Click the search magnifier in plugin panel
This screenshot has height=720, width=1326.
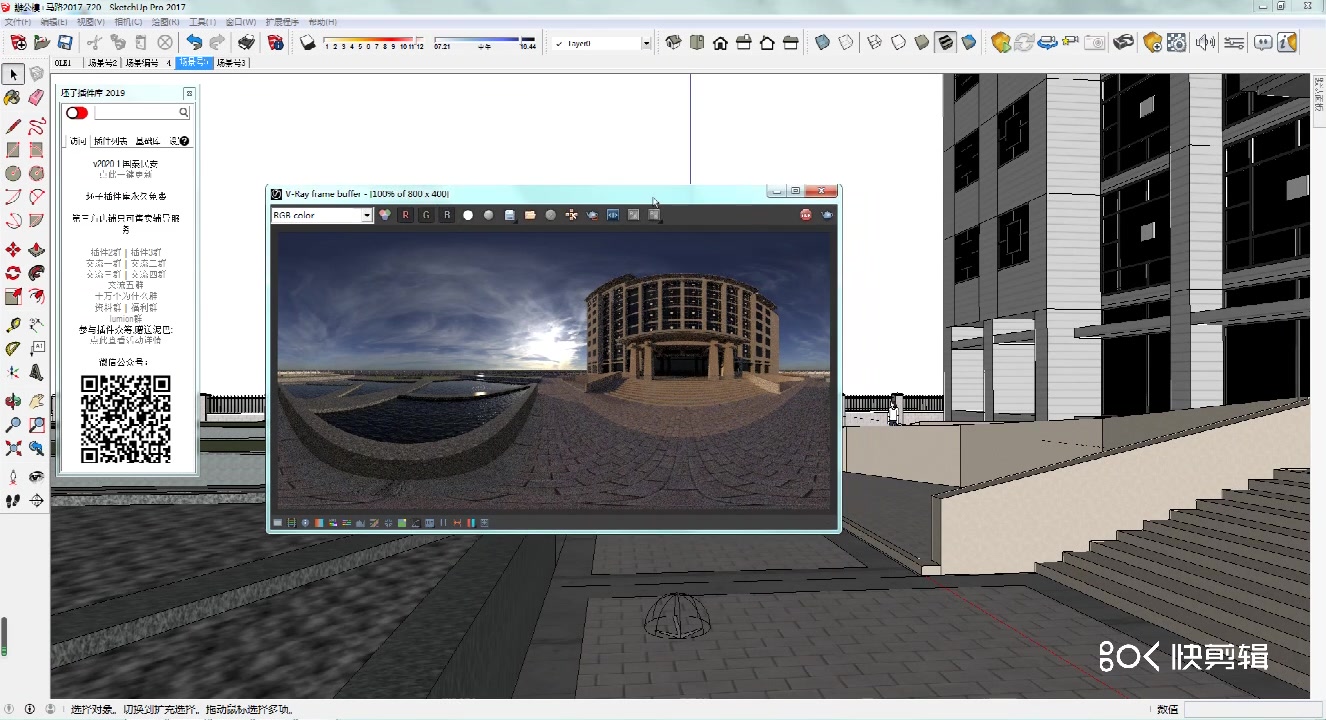[183, 113]
